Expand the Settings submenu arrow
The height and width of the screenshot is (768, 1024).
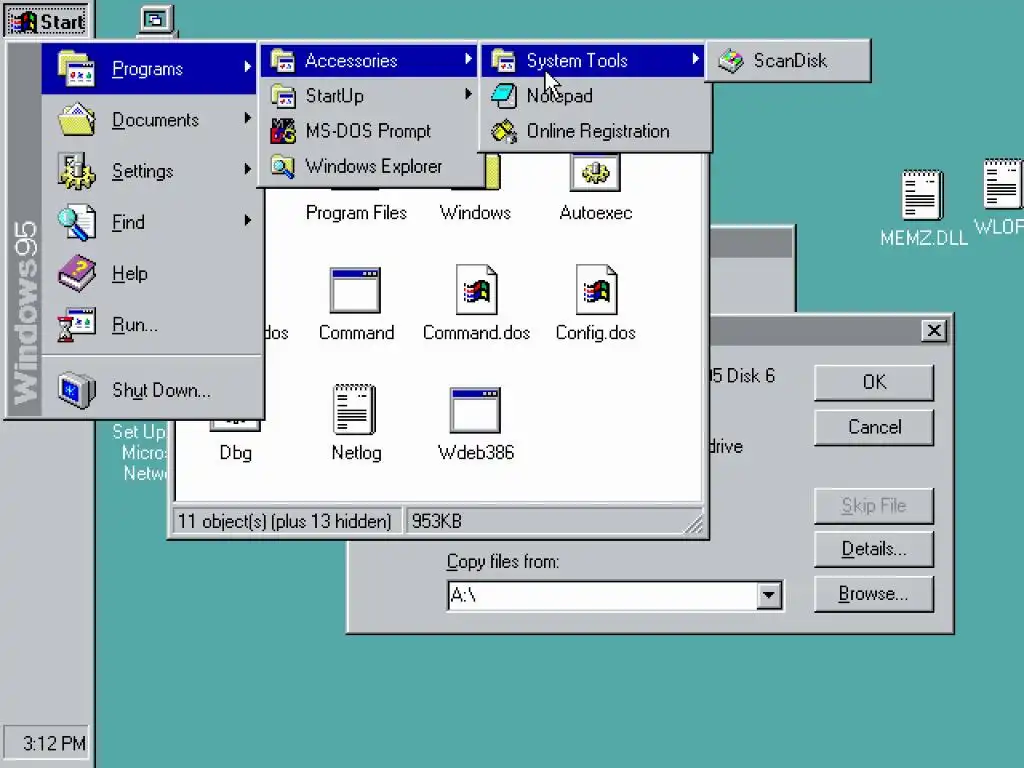tap(248, 168)
